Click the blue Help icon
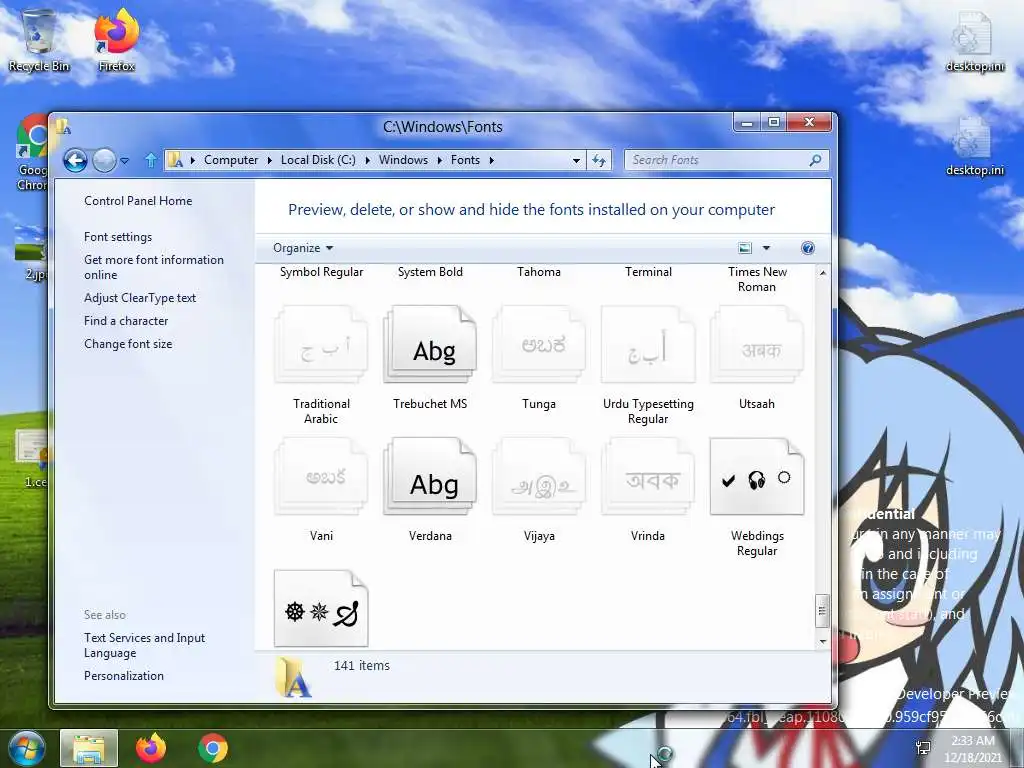 point(808,248)
